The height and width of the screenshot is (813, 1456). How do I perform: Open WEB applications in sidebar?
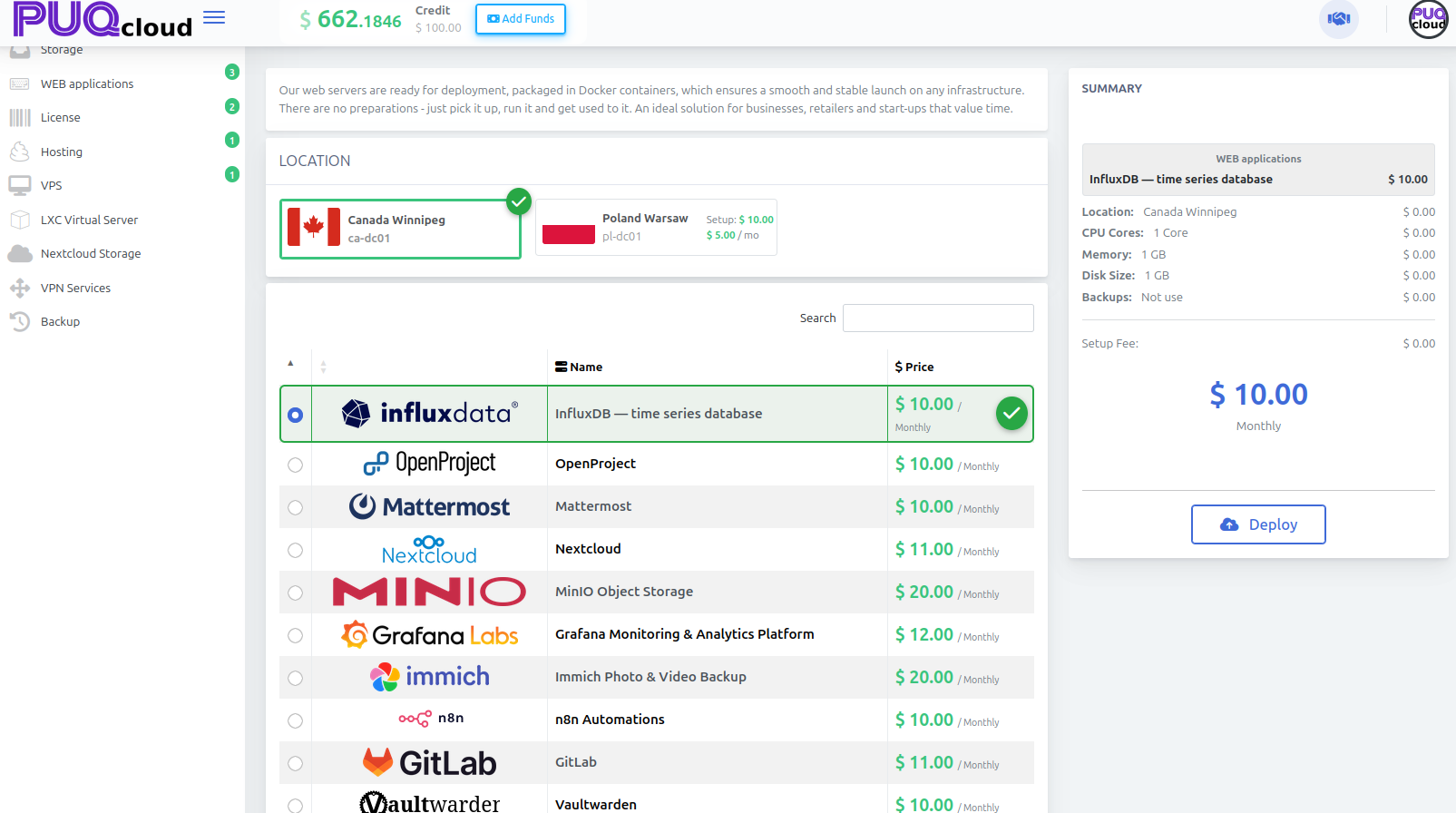(87, 84)
